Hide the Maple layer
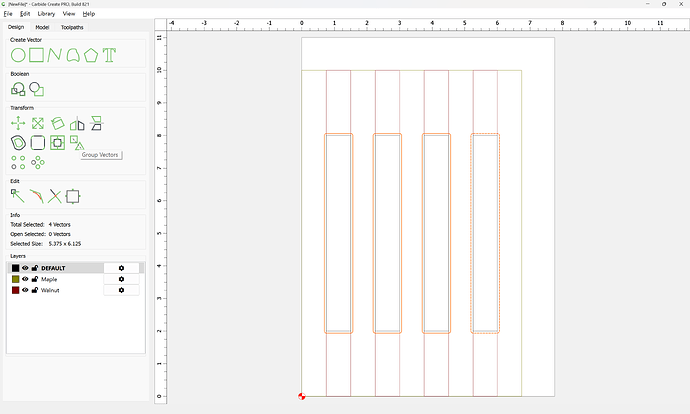Image resolution: width=690 pixels, height=414 pixels. (26, 279)
